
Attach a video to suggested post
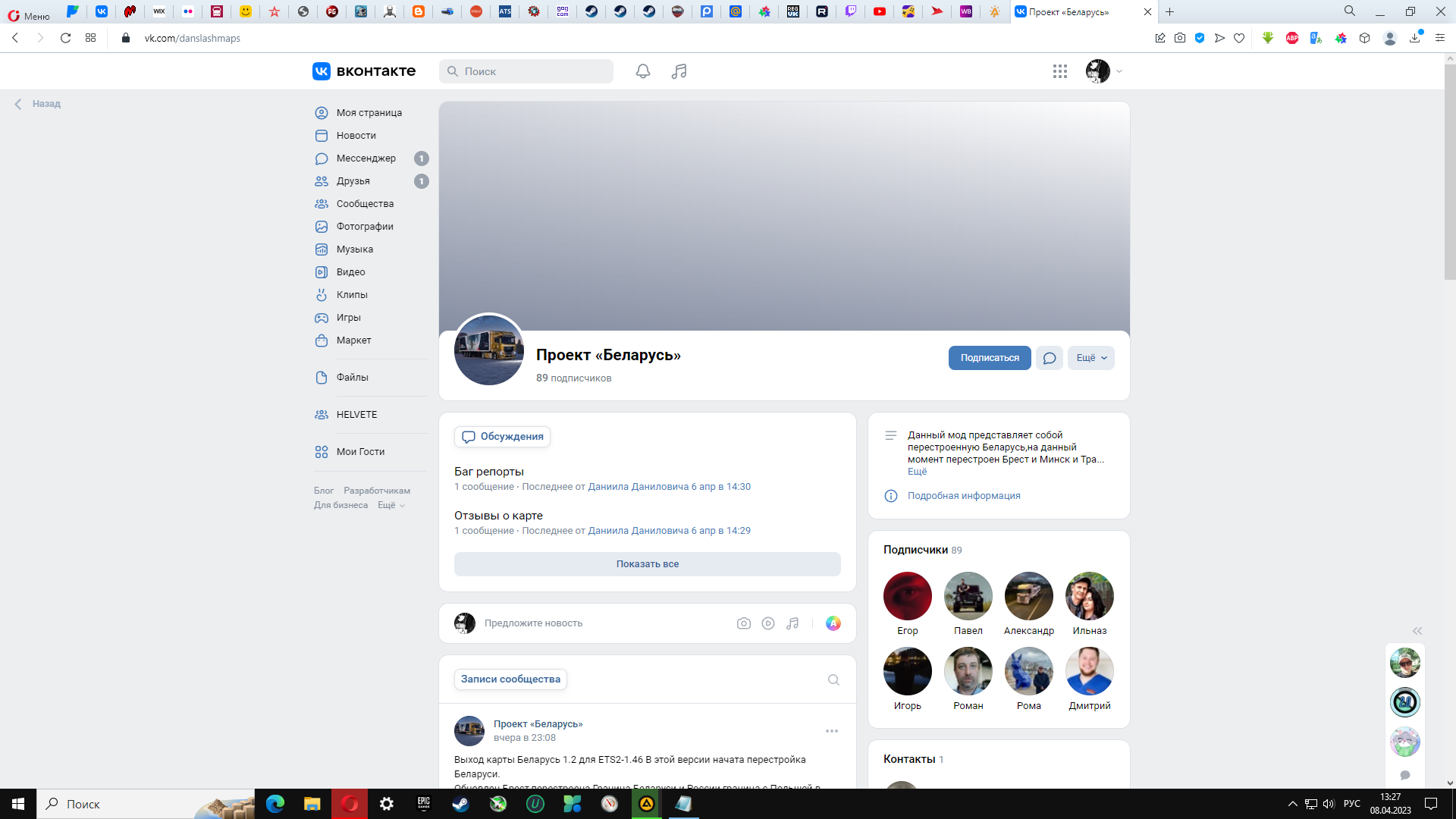[767, 623]
